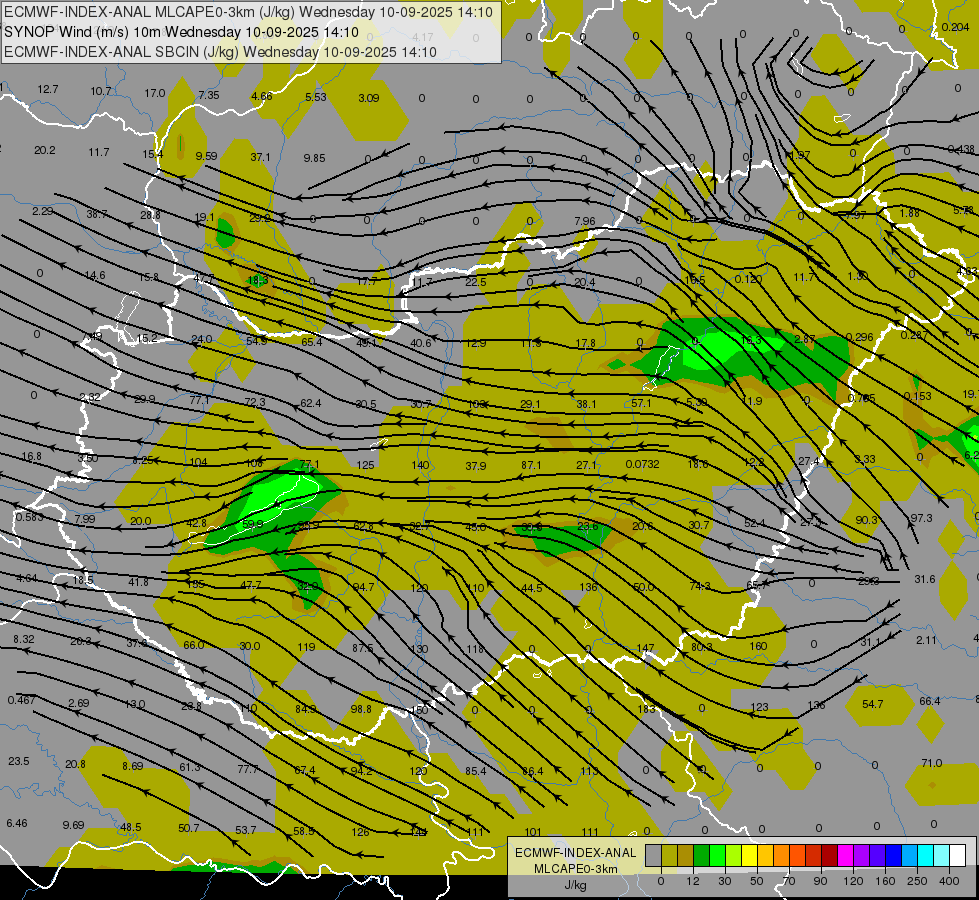
Task: Choose the dark red legend swatch
Action: click(830, 855)
